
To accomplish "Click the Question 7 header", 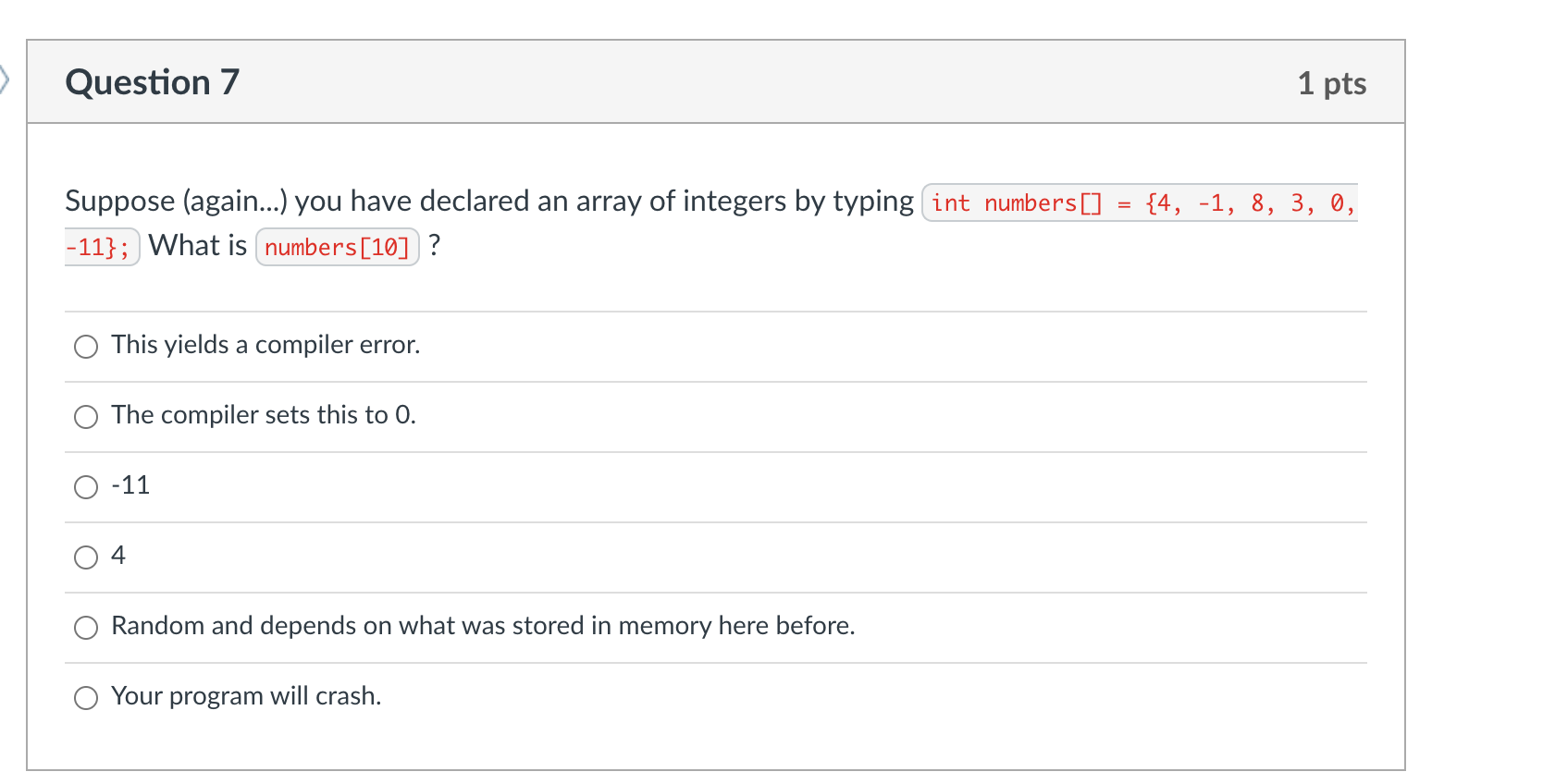I will click(152, 82).
